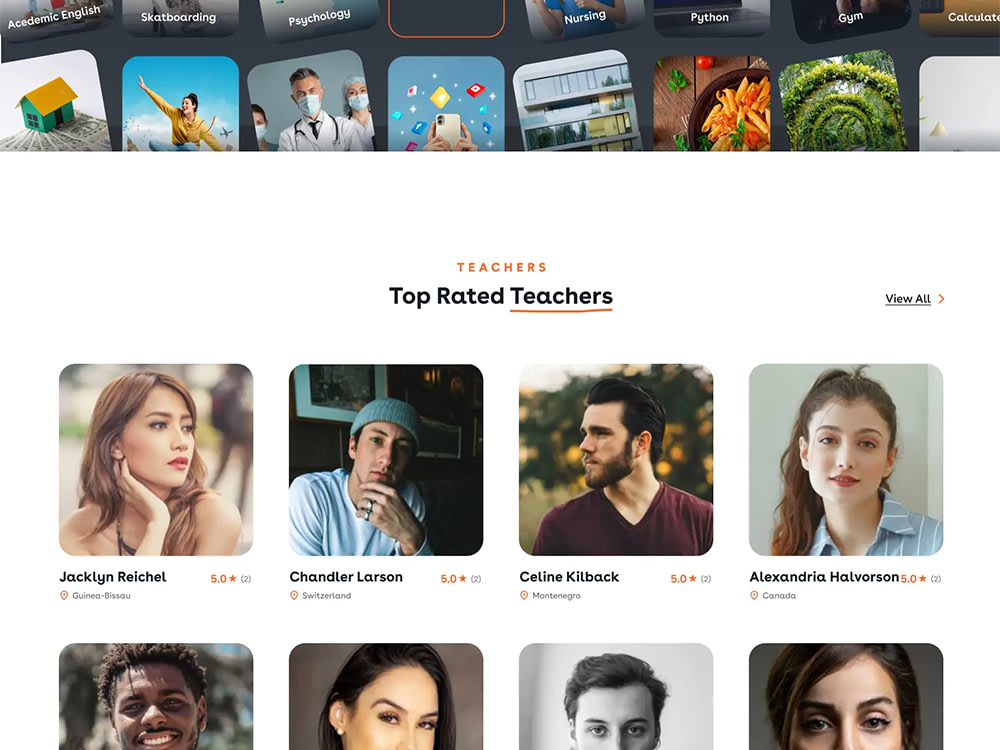The image size is (1000, 750).
Task: Select the pasta dish category image
Action: pos(712,103)
